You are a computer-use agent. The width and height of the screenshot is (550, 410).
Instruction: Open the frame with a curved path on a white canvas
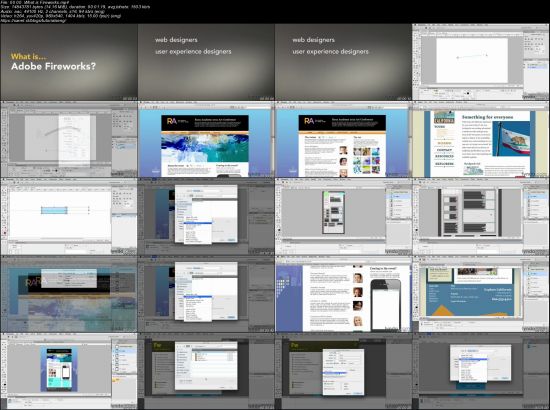click(x=481, y=62)
